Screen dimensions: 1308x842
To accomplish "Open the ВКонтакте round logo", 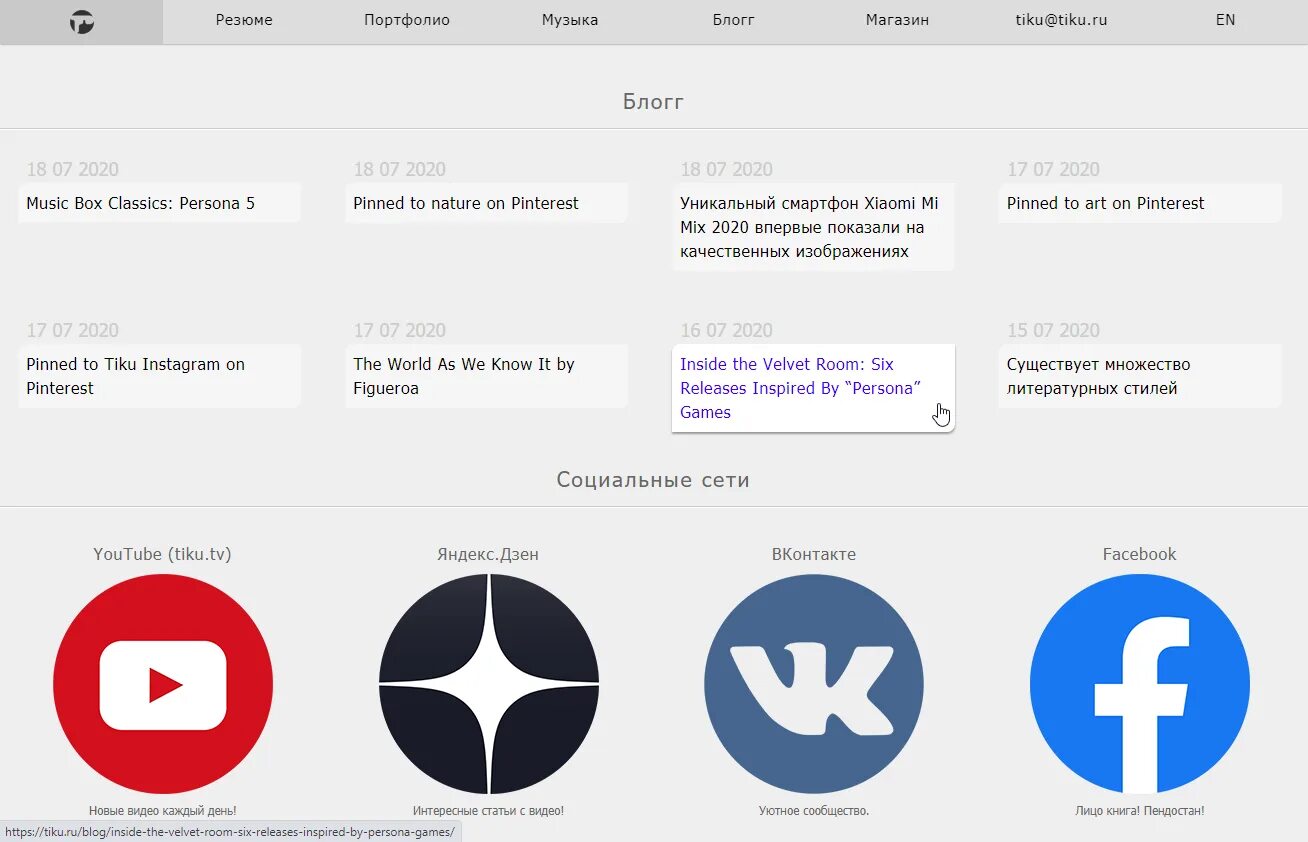I will tap(814, 684).
